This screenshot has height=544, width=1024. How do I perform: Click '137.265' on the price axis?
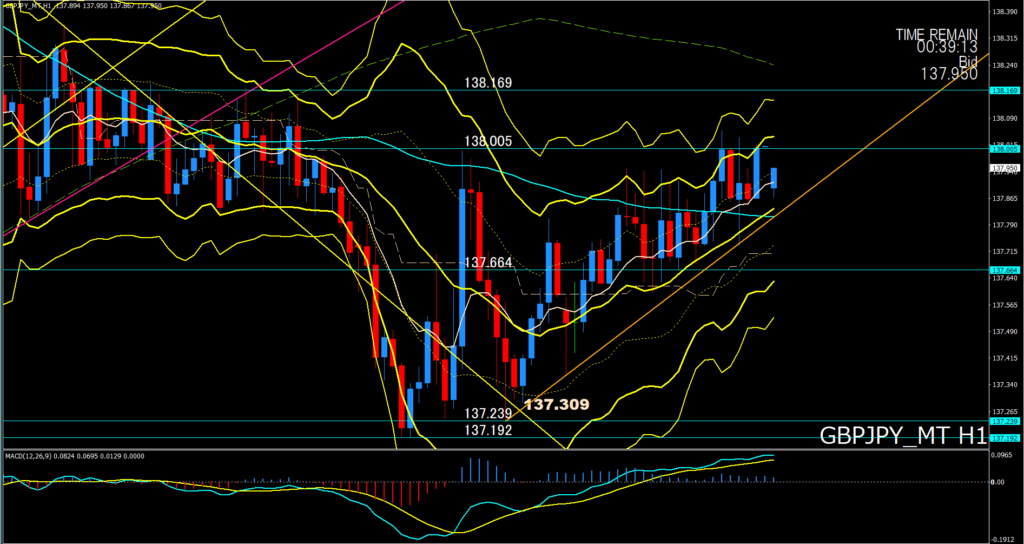click(x=1004, y=412)
